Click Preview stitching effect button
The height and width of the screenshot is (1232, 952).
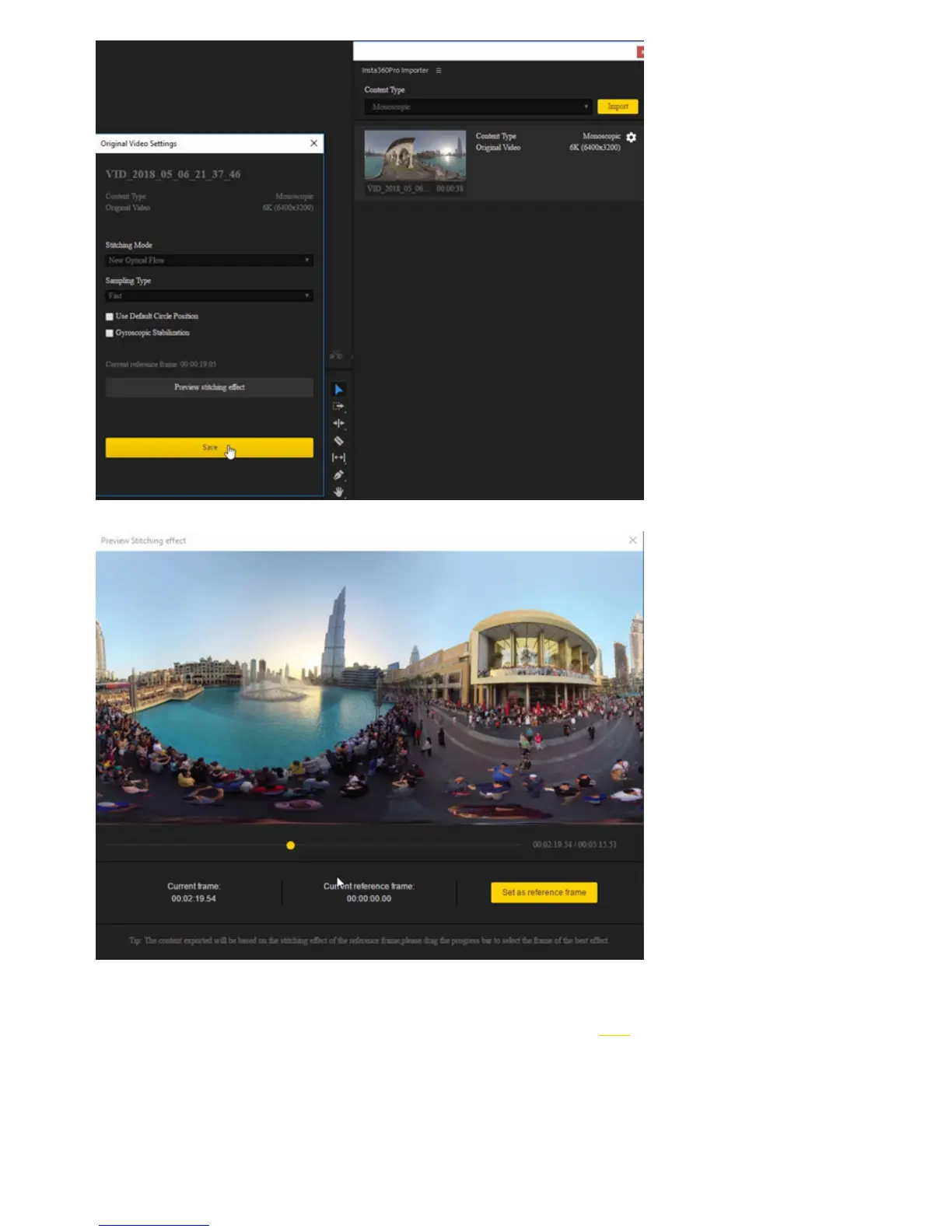[209, 387]
